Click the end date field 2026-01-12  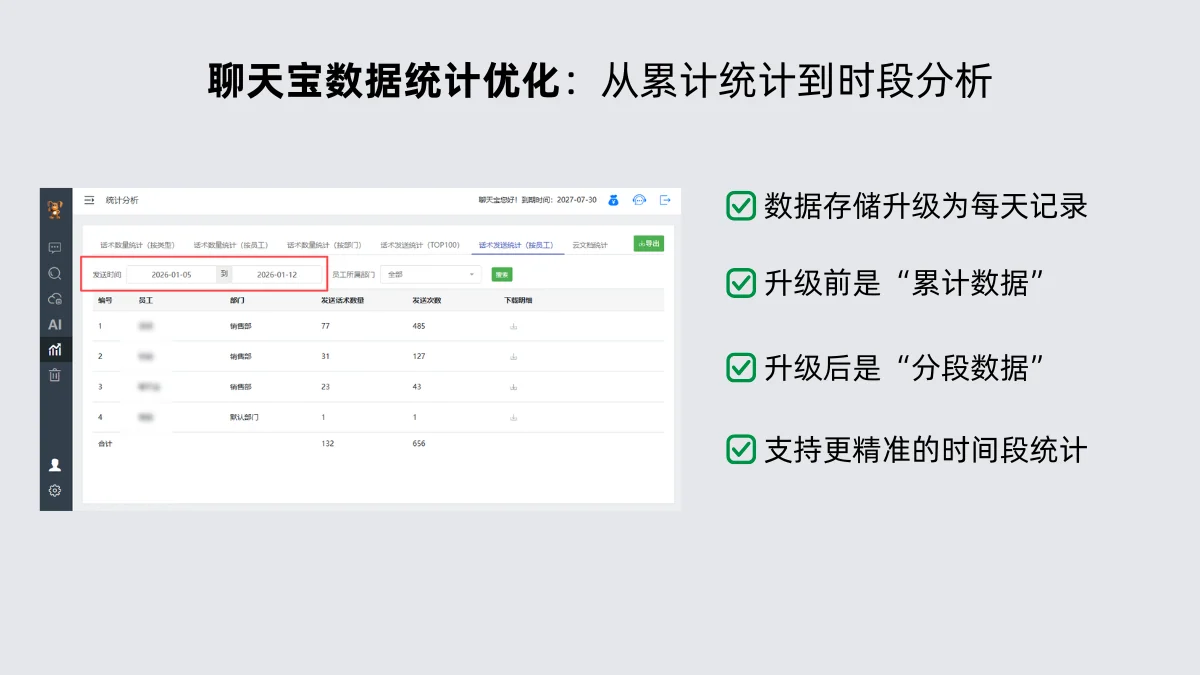click(277, 274)
